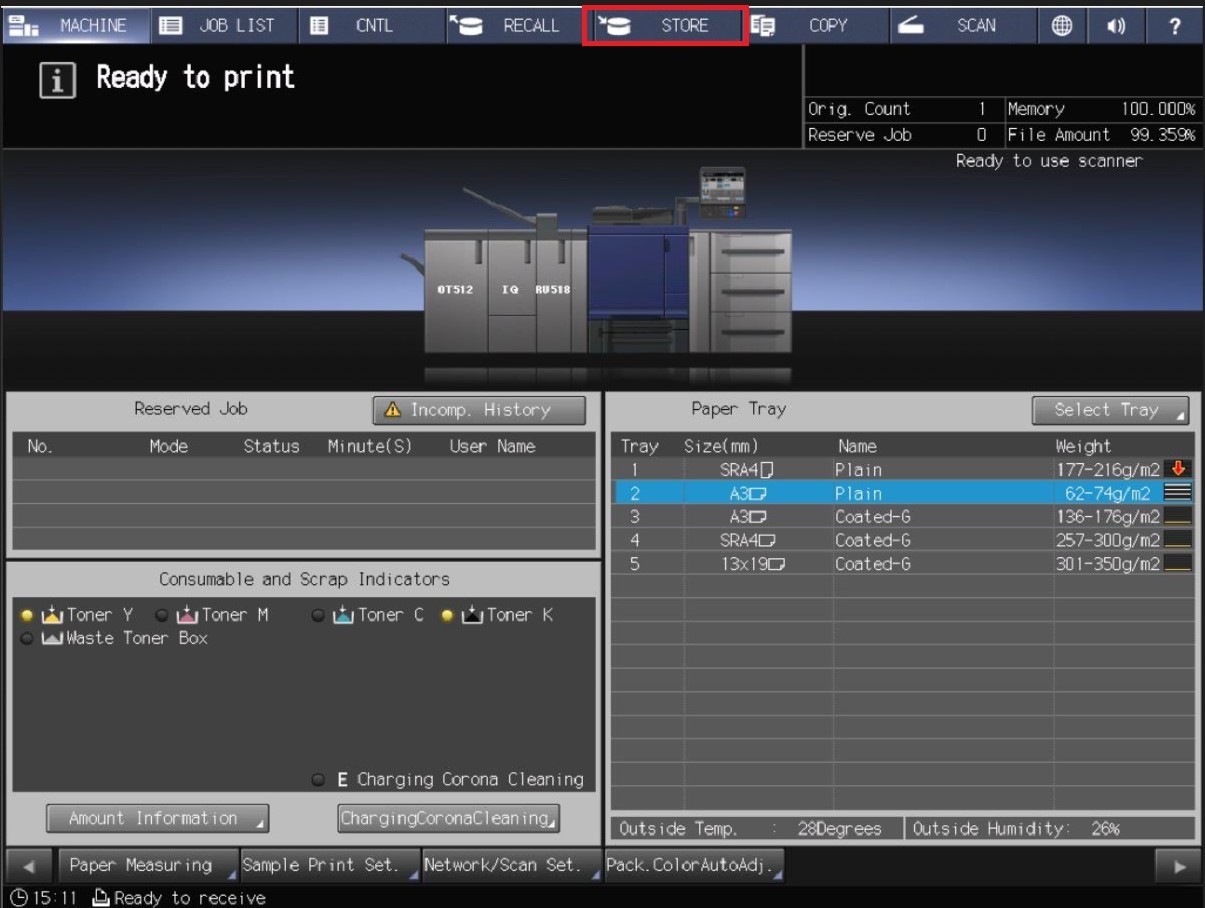This screenshot has width=1205, height=908.
Task: Click the Toner M cartridge icon
Action: (187, 615)
